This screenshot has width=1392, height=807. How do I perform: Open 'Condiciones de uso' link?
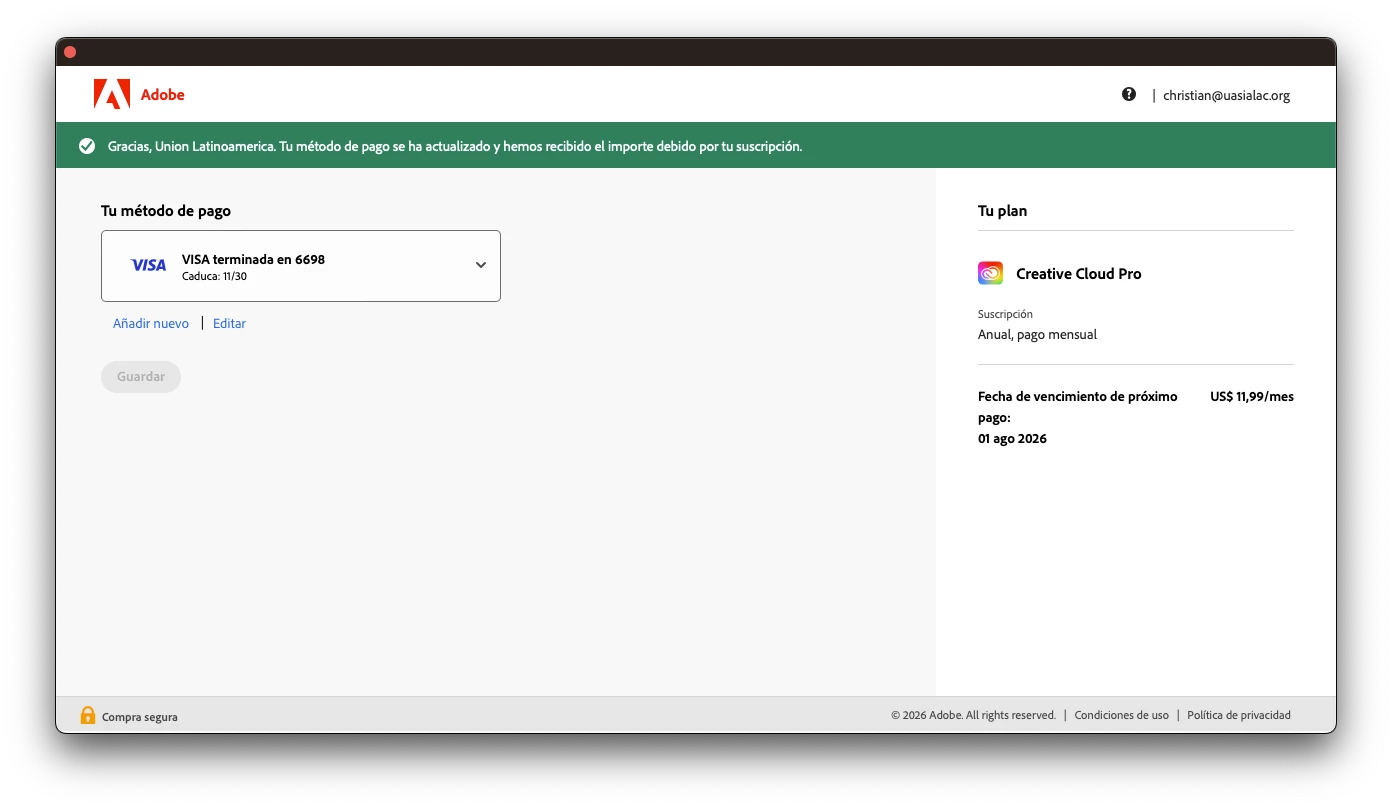1121,715
